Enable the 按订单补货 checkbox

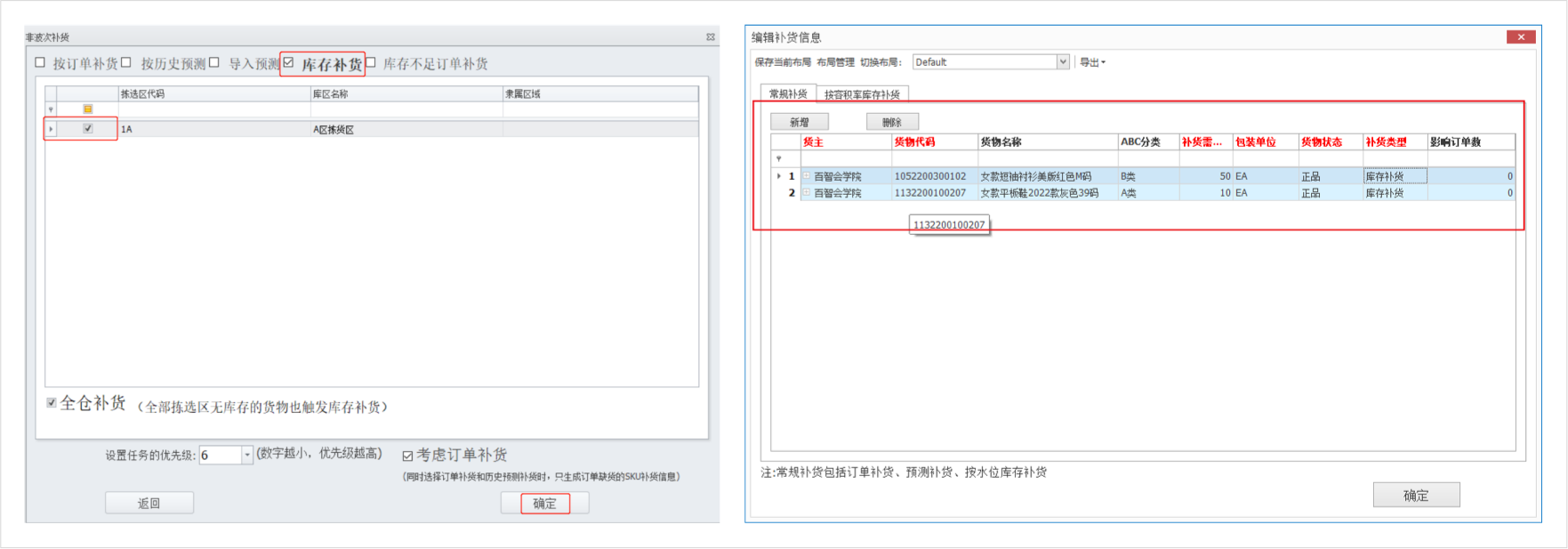click(x=40, y=62)
